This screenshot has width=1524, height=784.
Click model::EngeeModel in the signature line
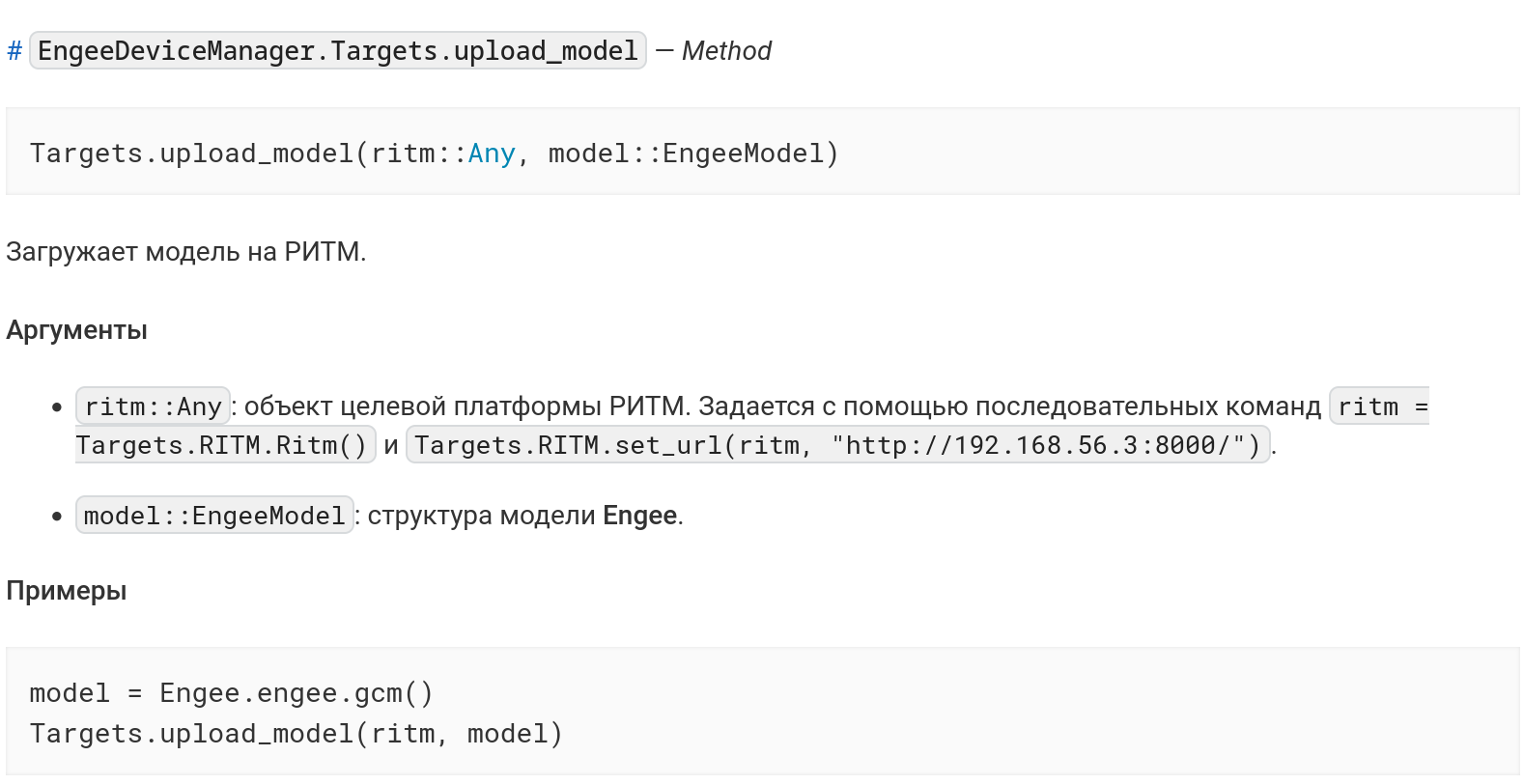(x=692, y=154)
